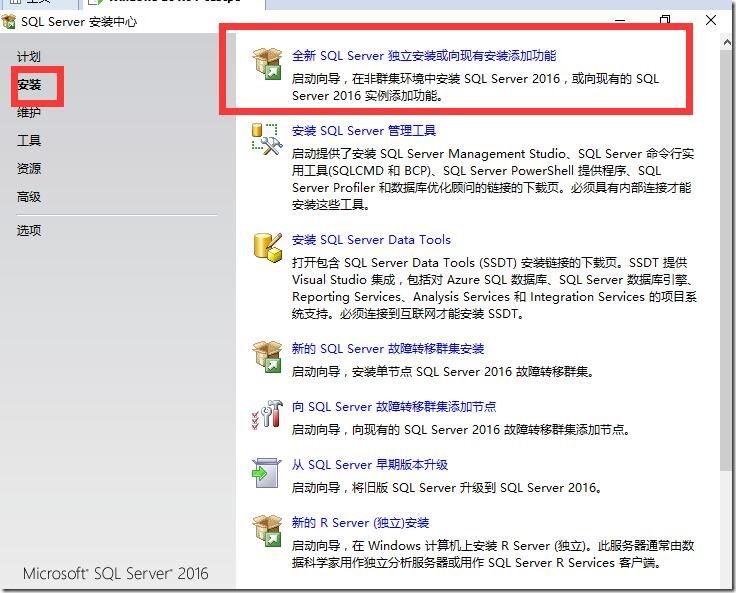This screenshot has height=593, width=736.
Task: Click the new standalone installation box icon
Action: pos(267,63)
